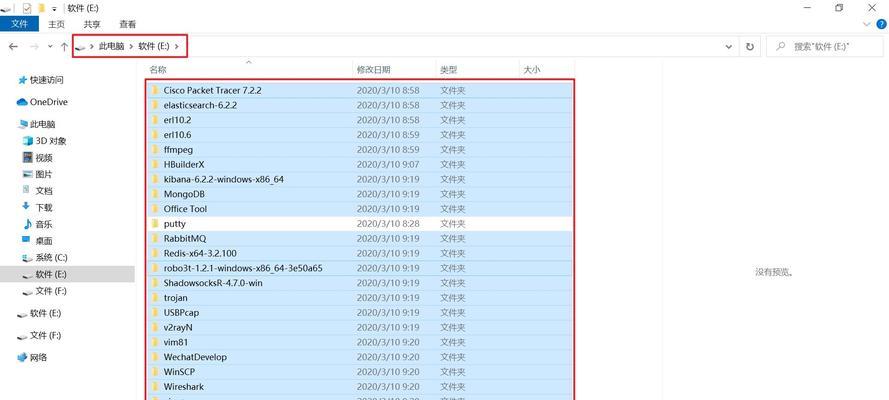Select the highlighted 软件 (E:) sidebar entry
The width and height of the screenshot is (889, 400).
click(67, 274)
